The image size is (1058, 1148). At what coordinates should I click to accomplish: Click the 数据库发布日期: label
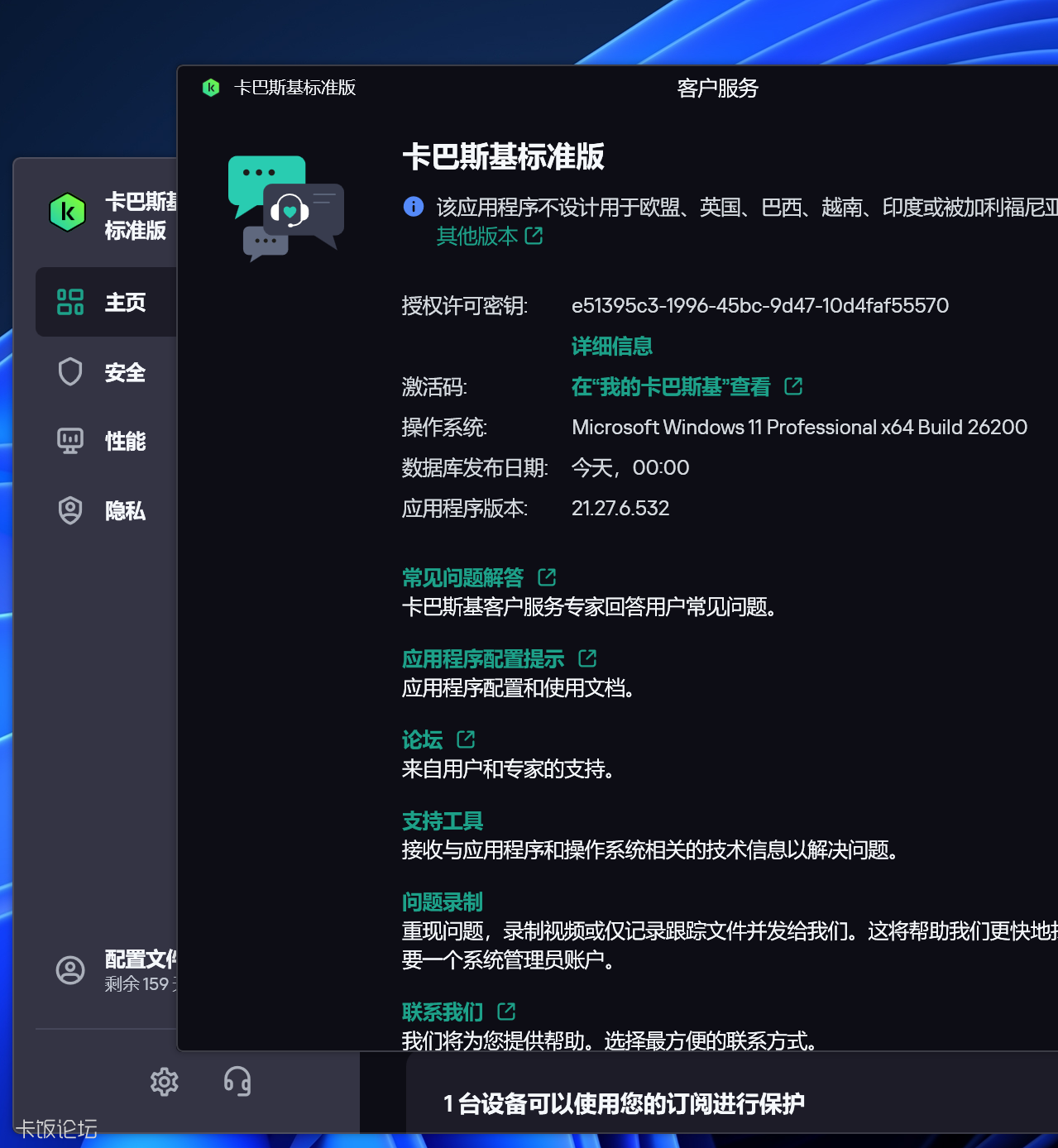pos(475,467)
